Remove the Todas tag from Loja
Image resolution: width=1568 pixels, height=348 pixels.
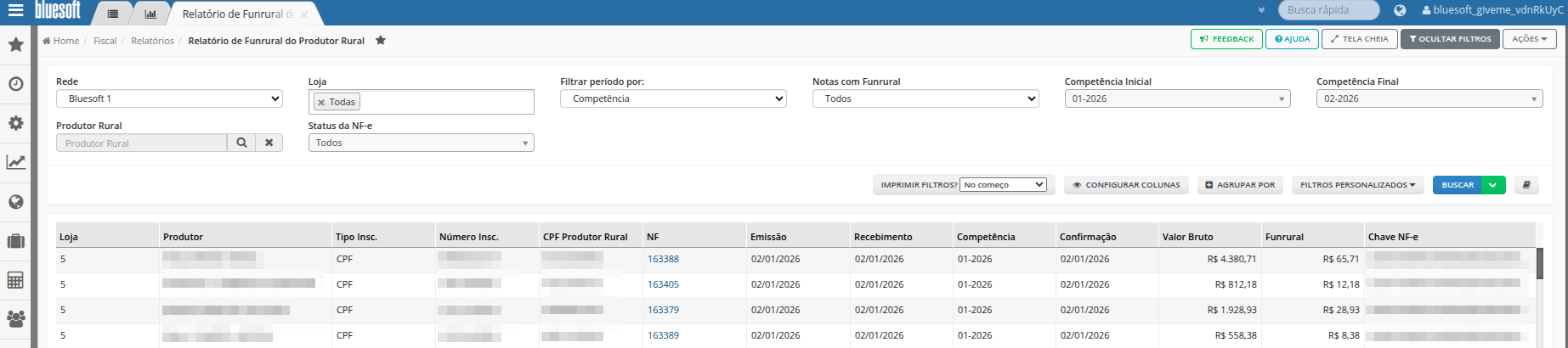(x=321, y=102)
